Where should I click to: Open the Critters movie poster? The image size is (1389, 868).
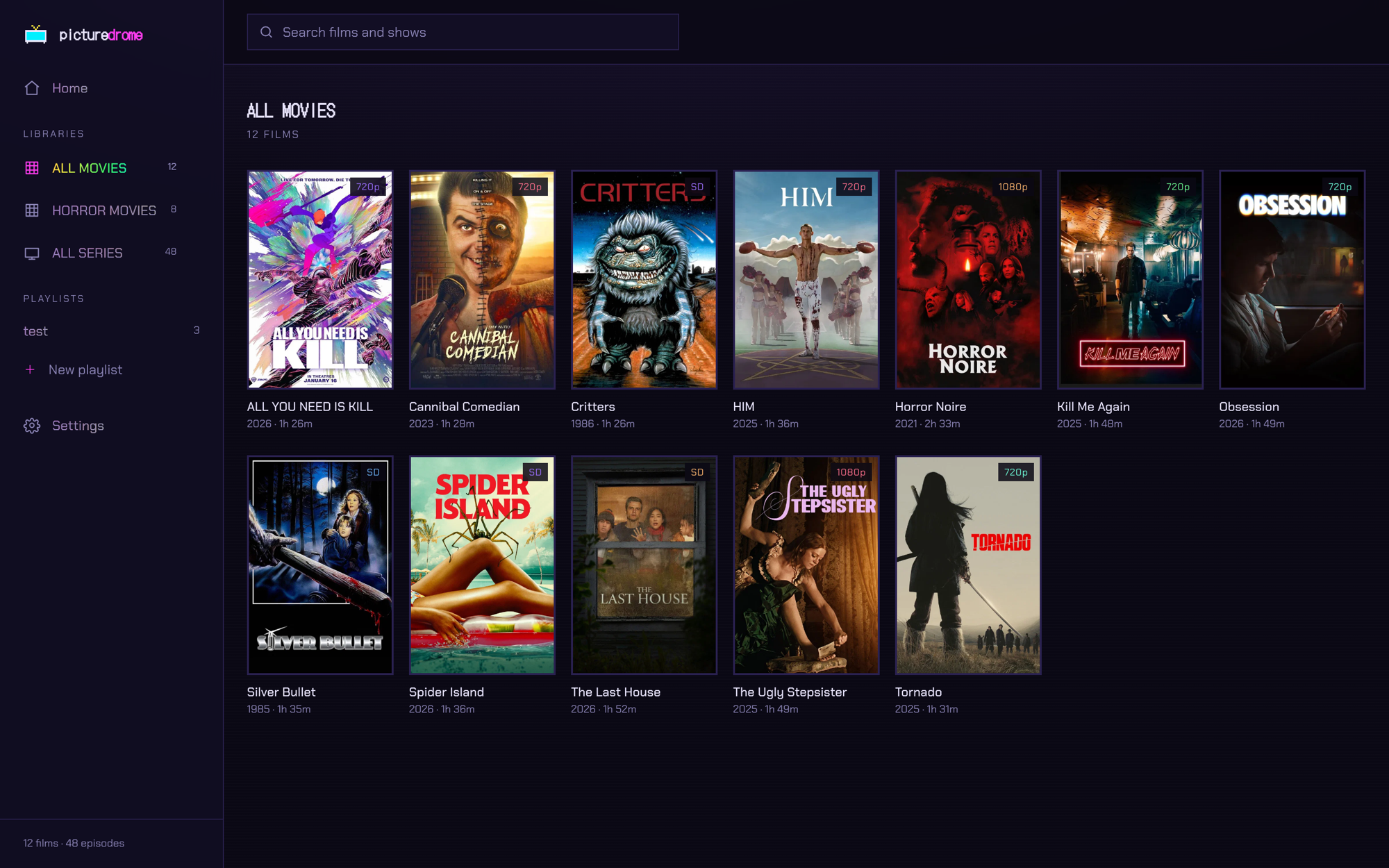[x=644, y=280]
